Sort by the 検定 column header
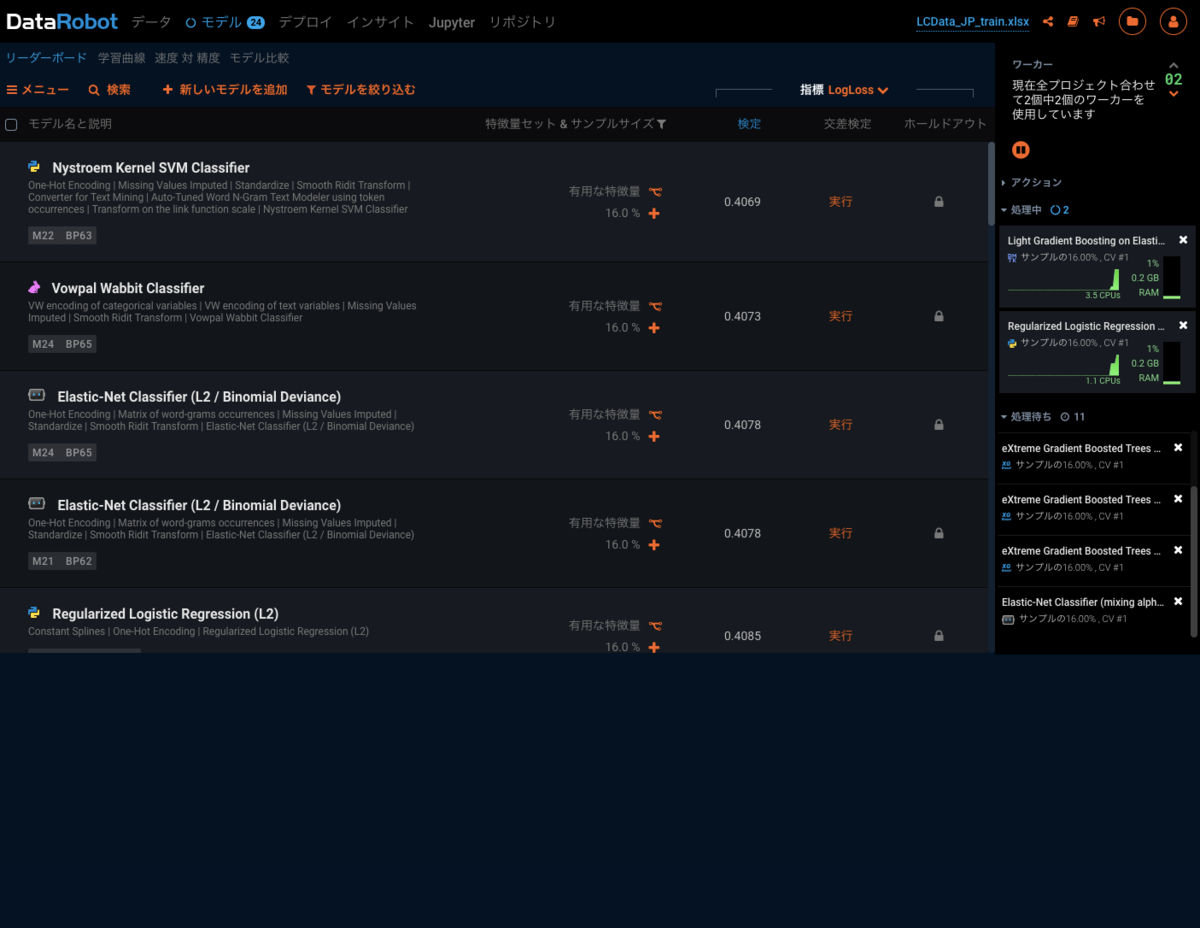Screen dimensions: 1200x928 click(x=749, y=124)
